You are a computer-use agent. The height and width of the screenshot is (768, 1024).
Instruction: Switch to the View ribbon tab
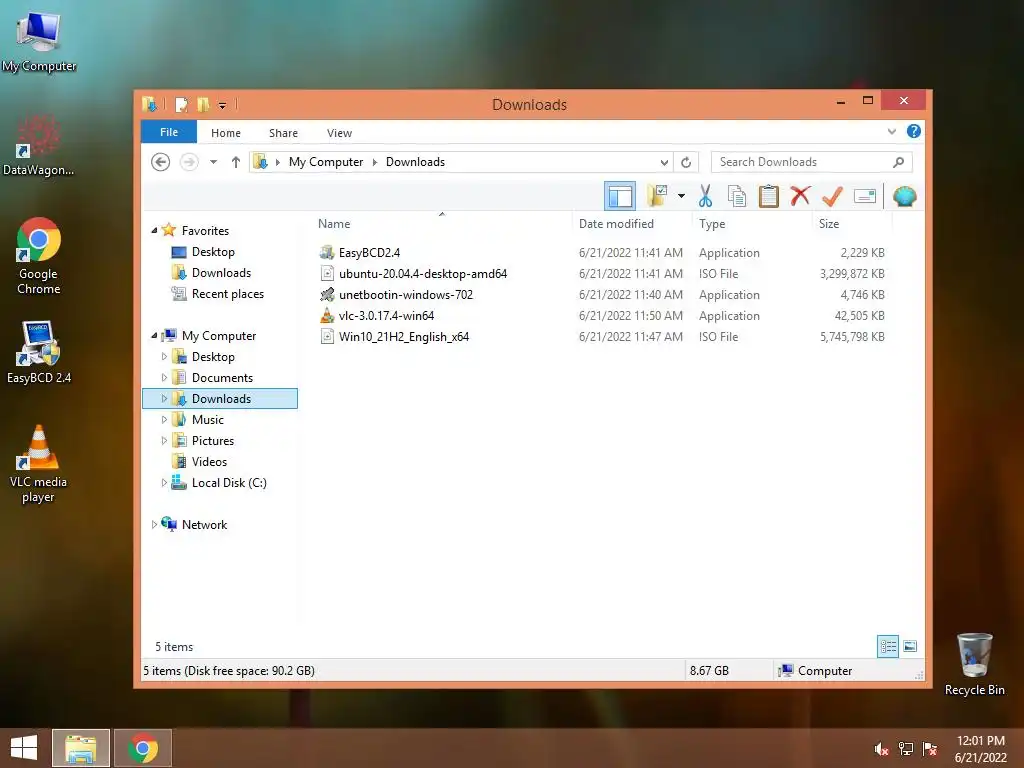340,133
